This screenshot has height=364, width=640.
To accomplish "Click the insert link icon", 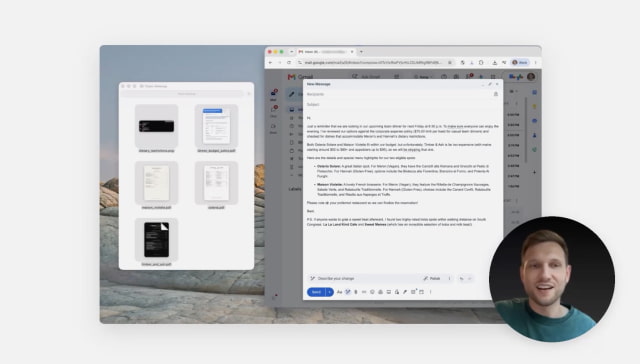I will [364, 292].
